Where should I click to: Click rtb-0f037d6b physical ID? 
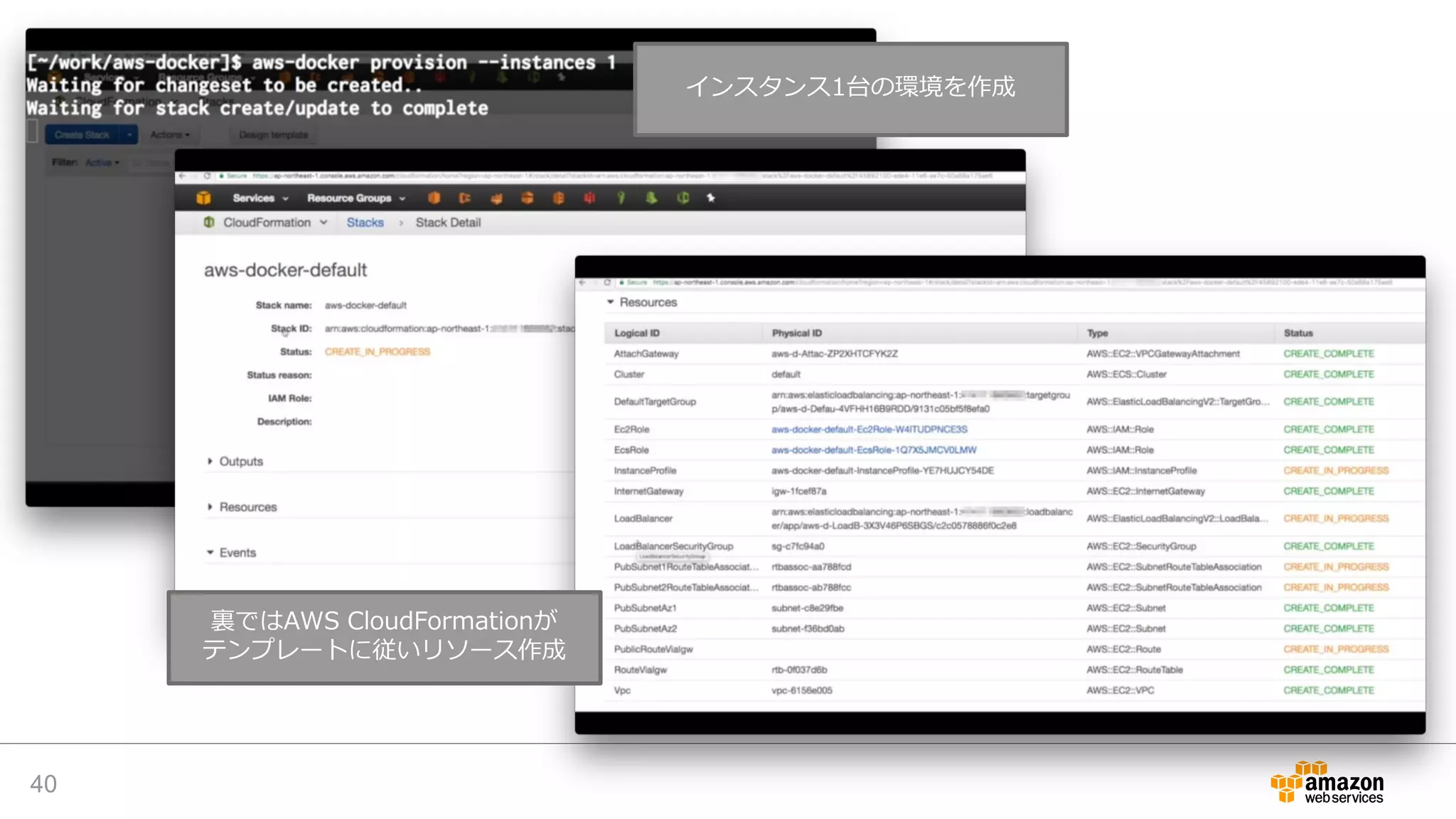799,670
